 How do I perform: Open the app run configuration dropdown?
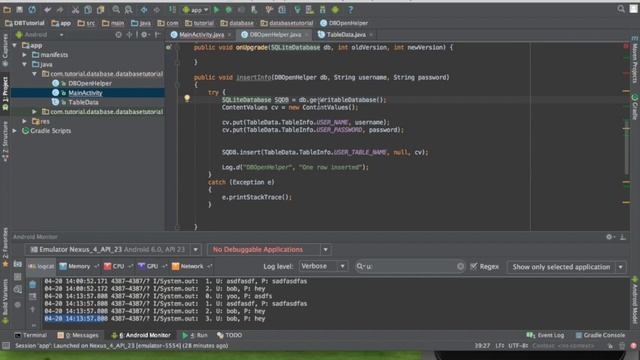tap(196, 9)
